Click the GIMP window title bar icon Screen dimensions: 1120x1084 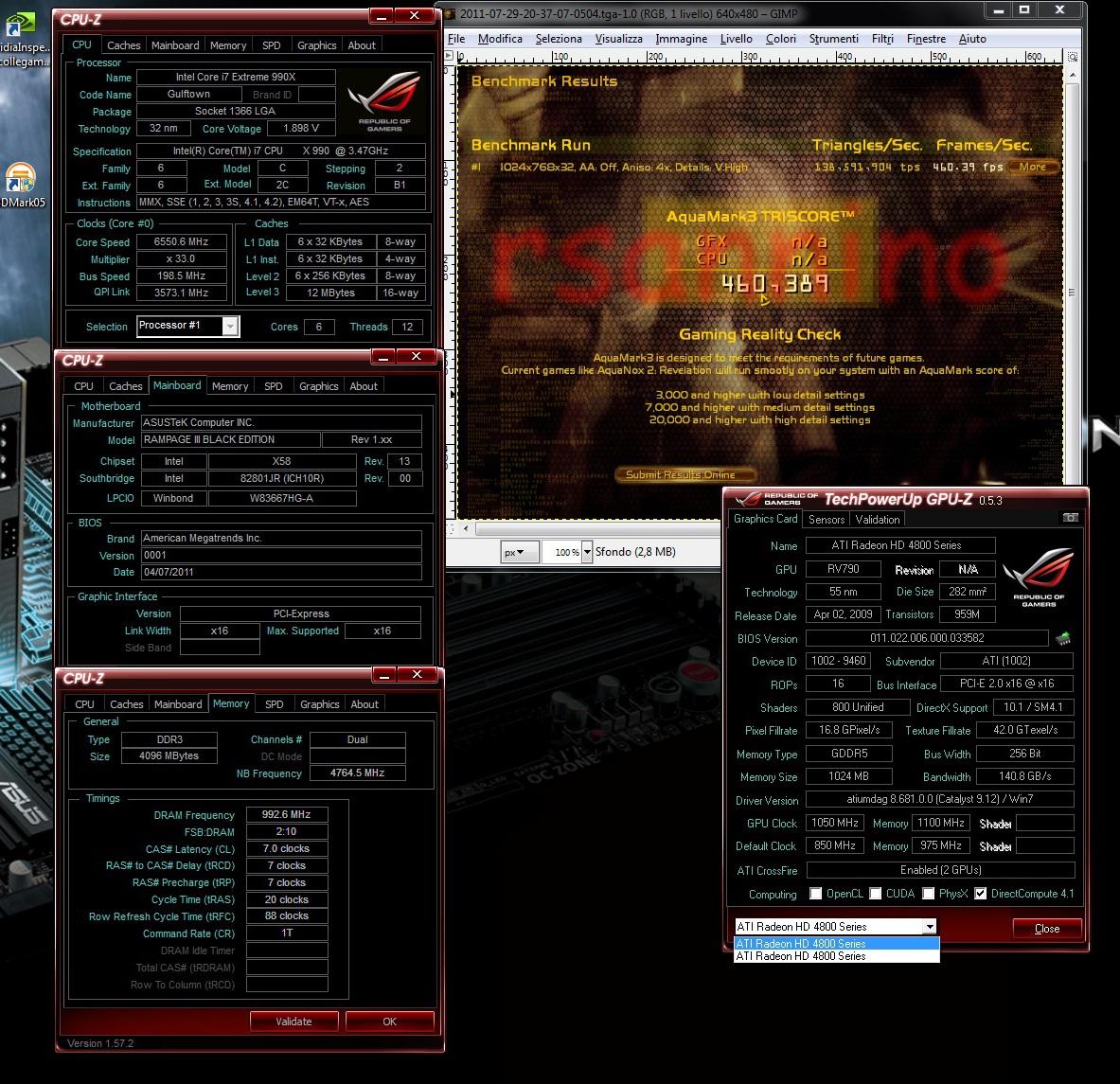[450, 13]
